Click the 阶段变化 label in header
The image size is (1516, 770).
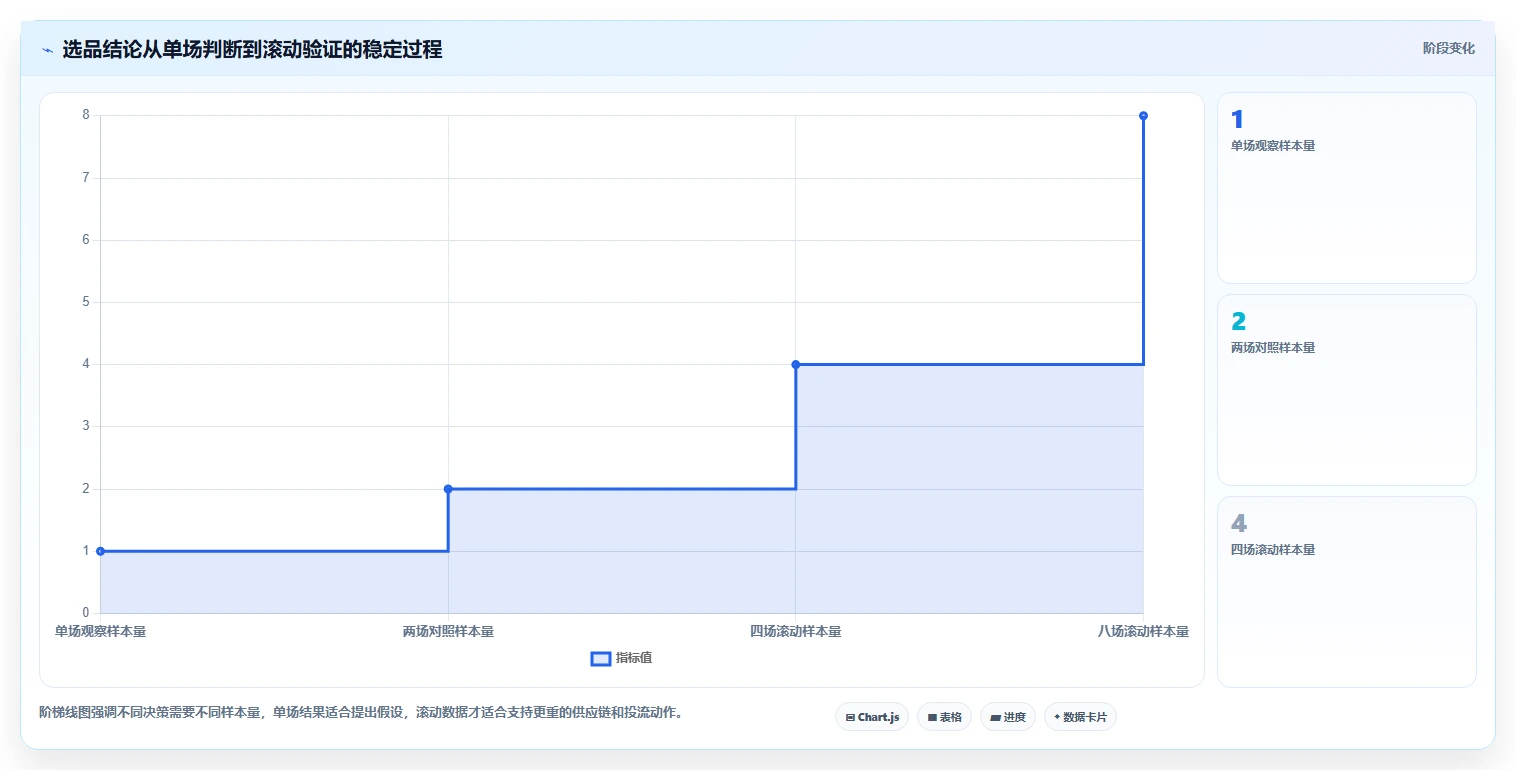pyautogui.click(x=1448, y=48)
